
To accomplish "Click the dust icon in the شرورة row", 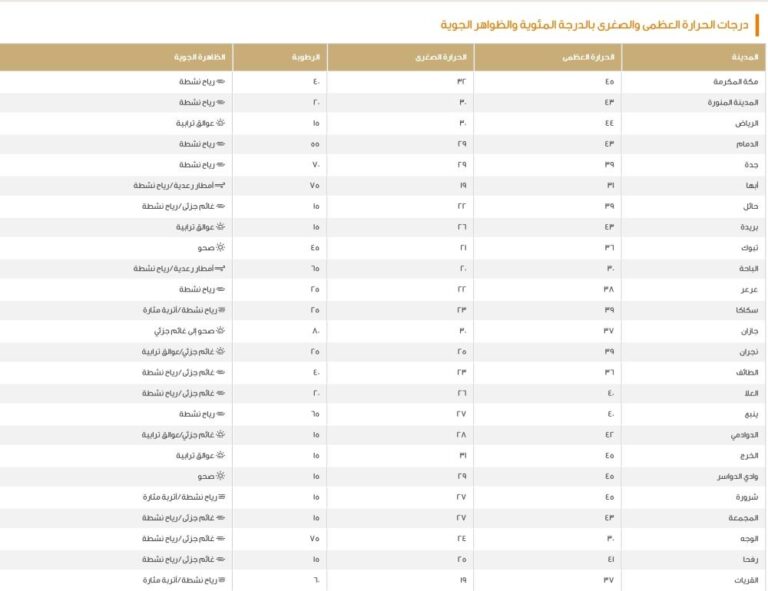I will (x=221, y=497).
